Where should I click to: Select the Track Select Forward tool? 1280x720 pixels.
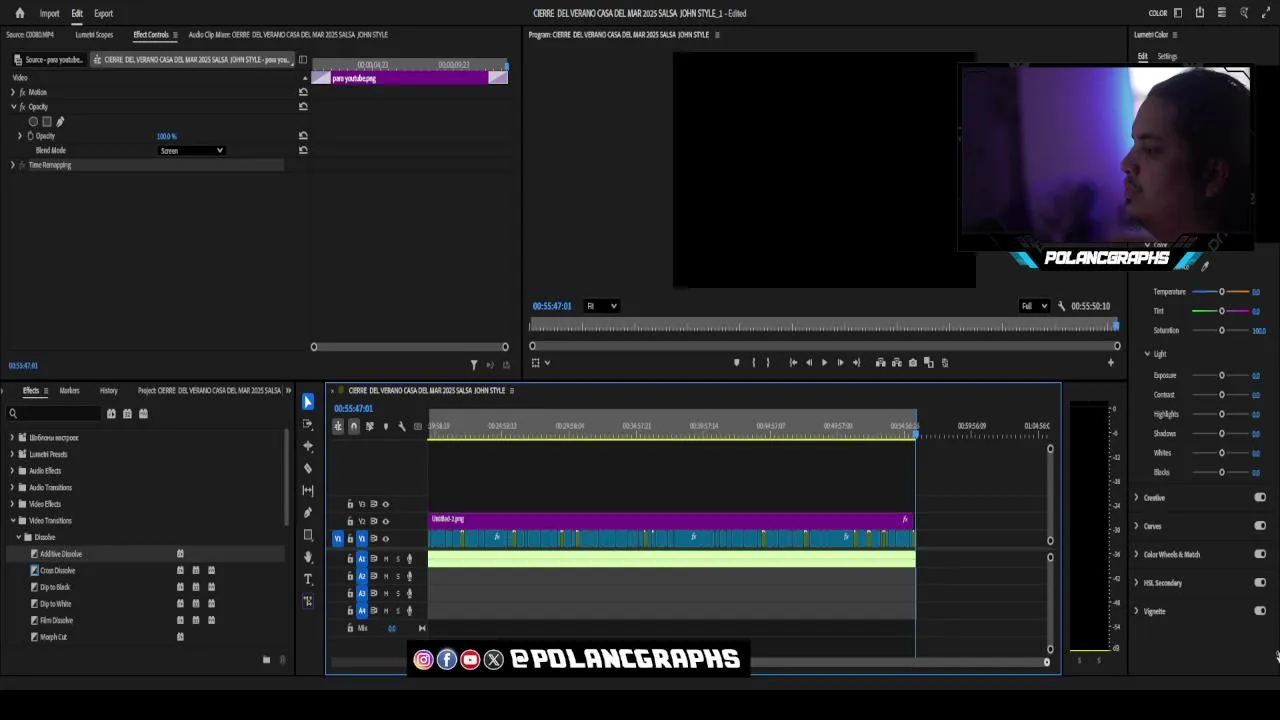(307, 424)
